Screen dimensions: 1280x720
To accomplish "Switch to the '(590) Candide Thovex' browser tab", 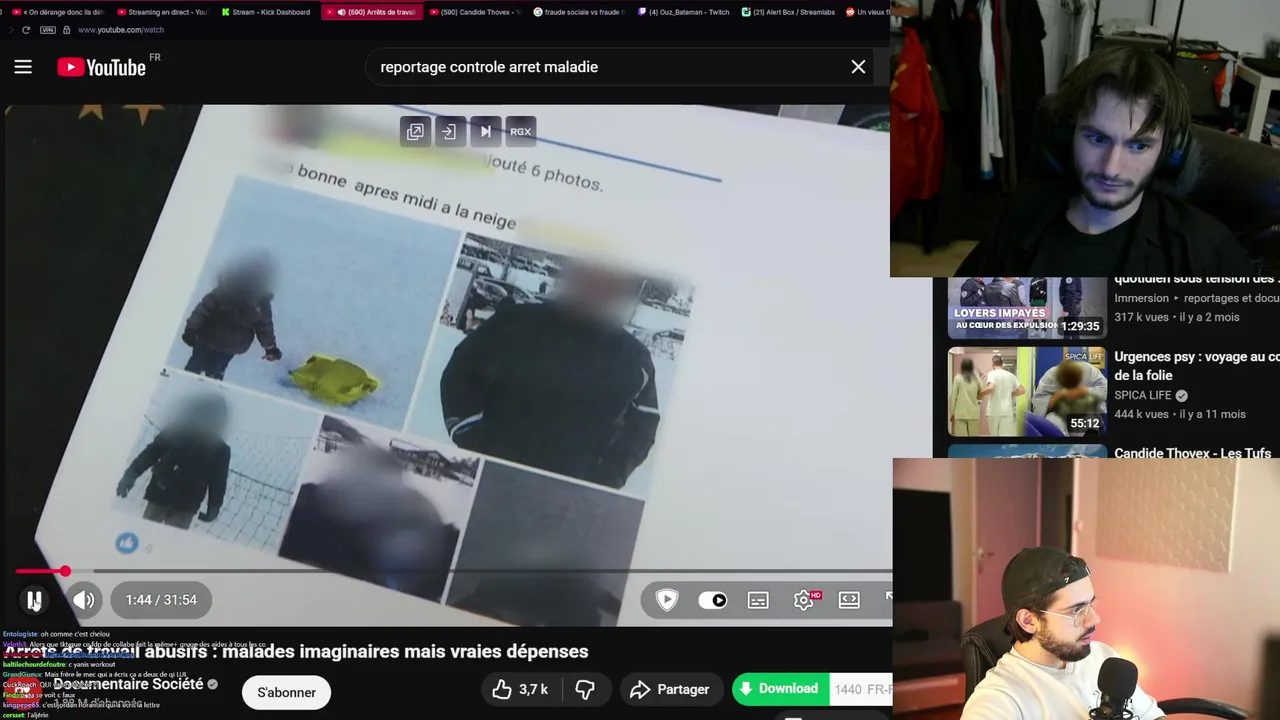I will (x=476, y=12).
